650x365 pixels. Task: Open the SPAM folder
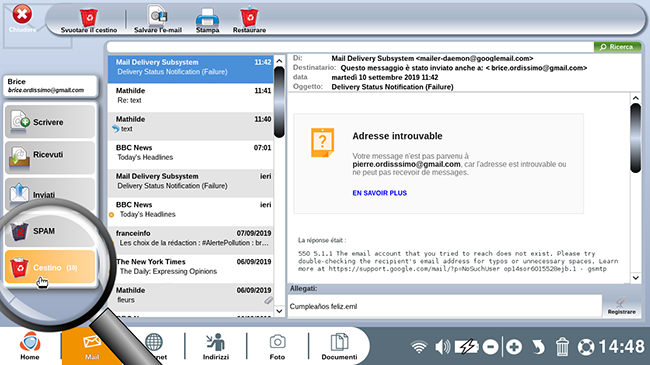click(50, 231)
